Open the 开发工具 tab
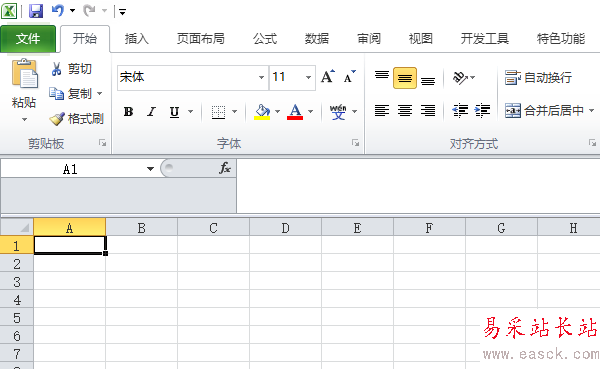 (484, 39)
